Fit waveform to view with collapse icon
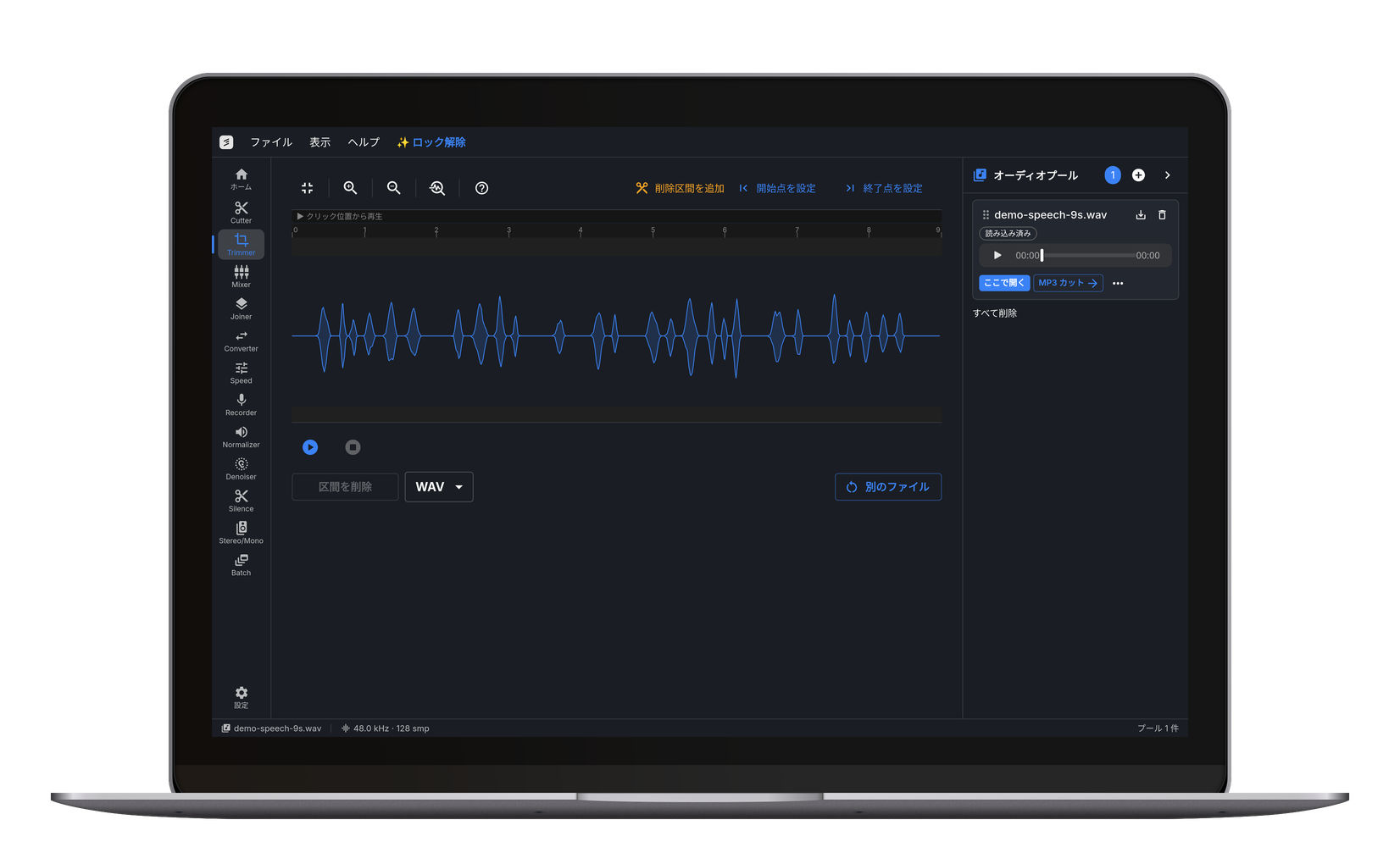 tap(307, 188)
